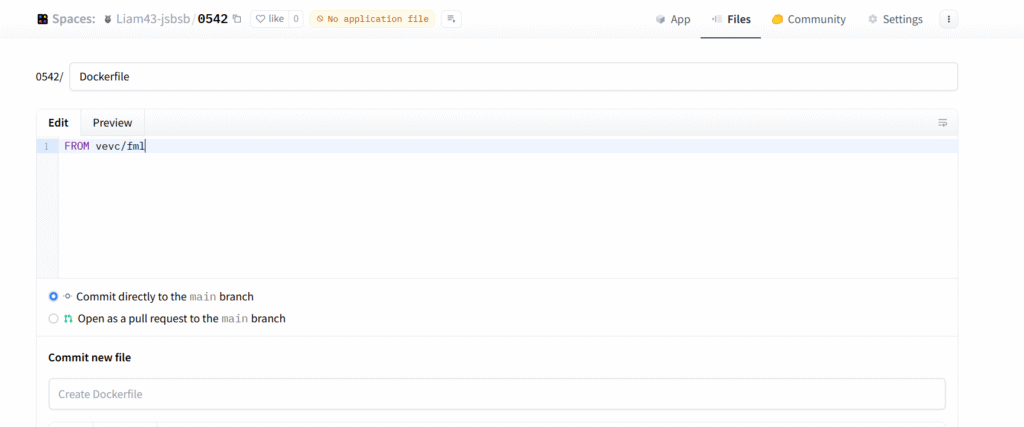Open the 0542 space name link
The height and width of the screenshot is (427, 1024).
click(x=212, y=19)
